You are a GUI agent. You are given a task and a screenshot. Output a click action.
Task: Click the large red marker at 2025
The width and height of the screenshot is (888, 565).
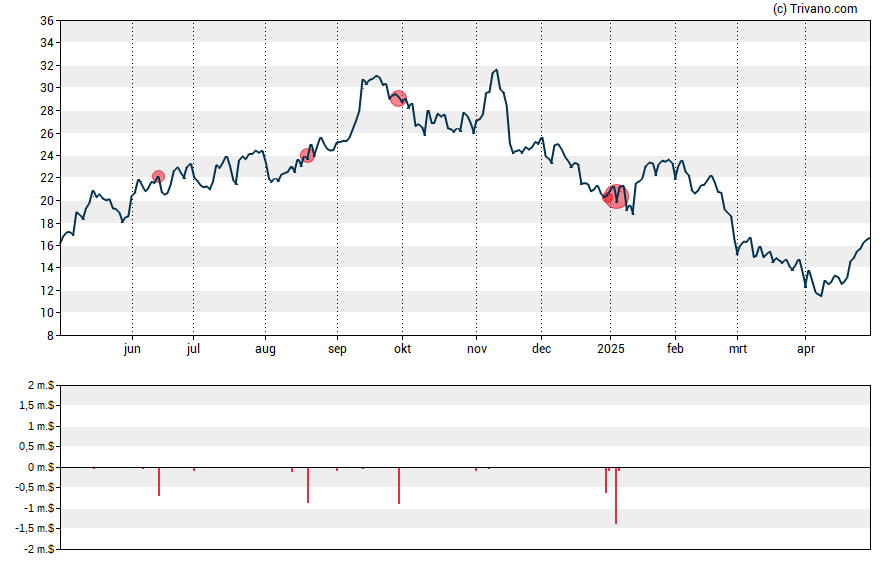[x=616, y=196]
